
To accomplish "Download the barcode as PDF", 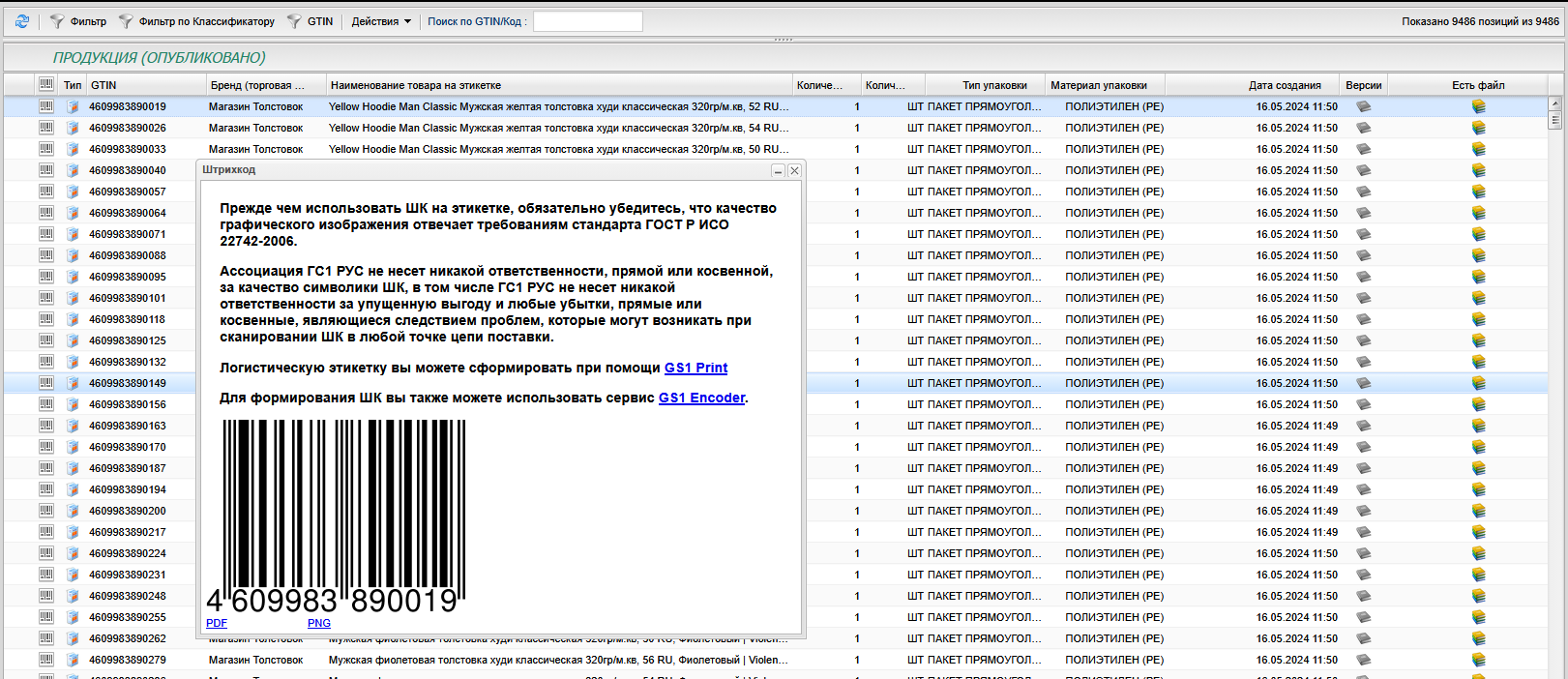I will click(x=217, y=623).
